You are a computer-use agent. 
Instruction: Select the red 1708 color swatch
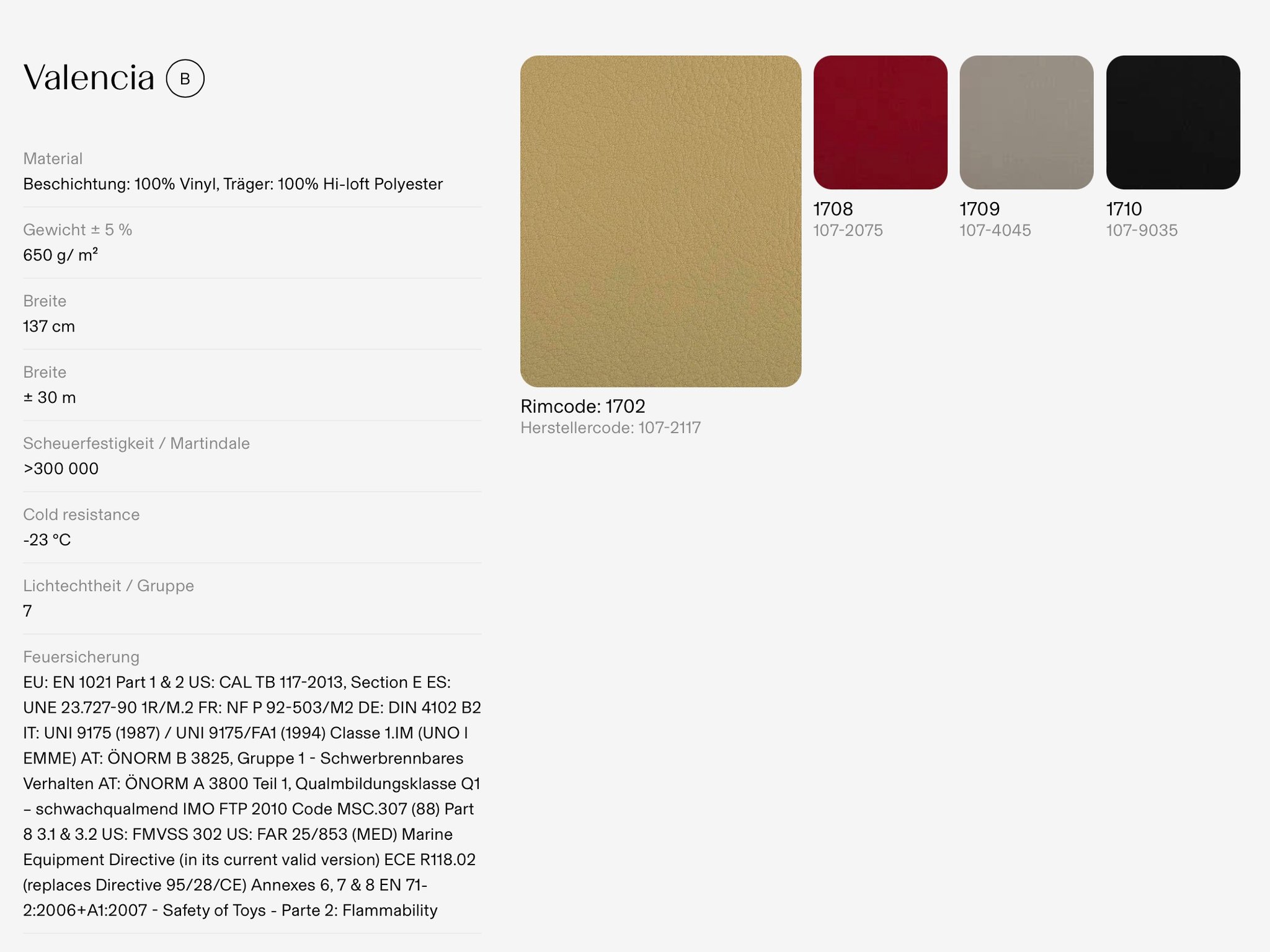(880, 122)
